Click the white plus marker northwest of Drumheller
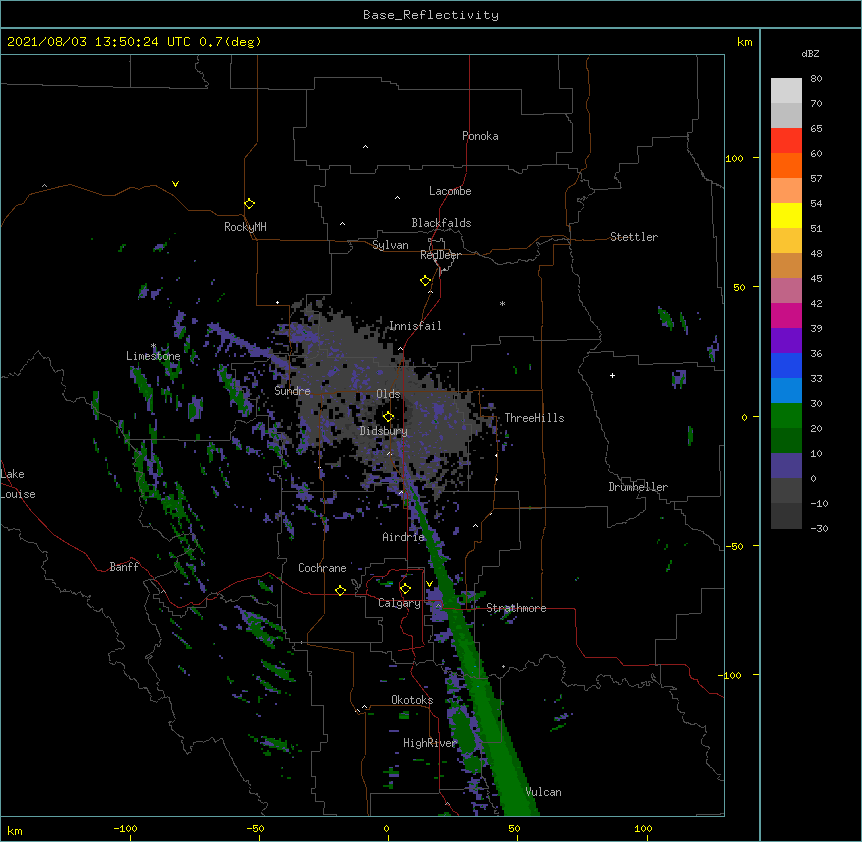 pyautogui.click(x=612, y=375)
